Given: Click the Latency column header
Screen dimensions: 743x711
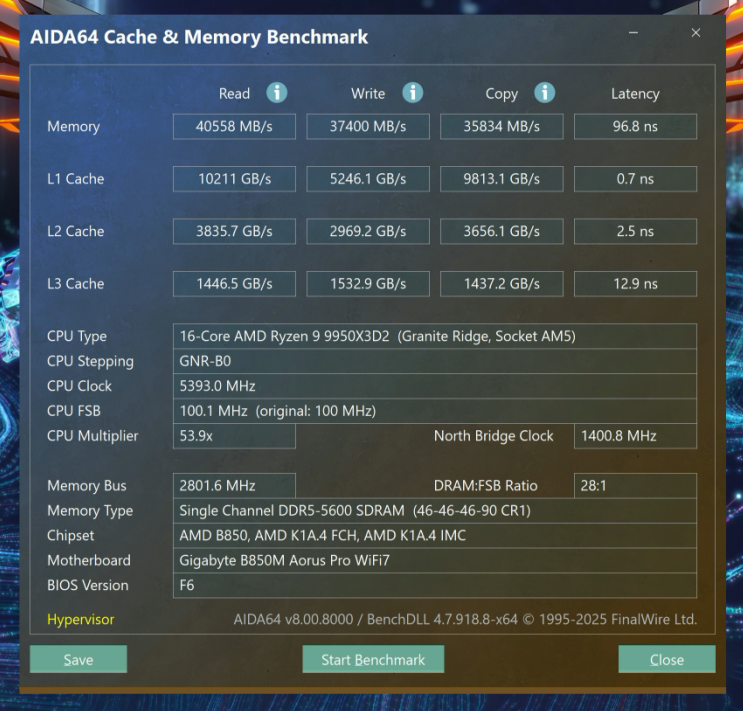Looking at the screenshot, I should 635,94.
